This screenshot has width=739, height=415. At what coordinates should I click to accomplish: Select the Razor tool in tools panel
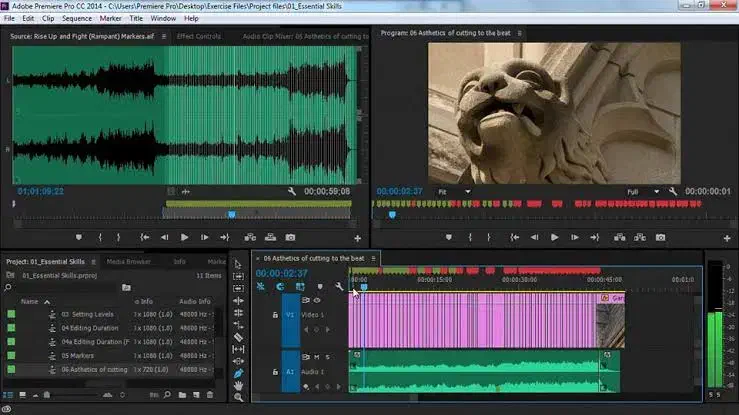tap(239, 337)
